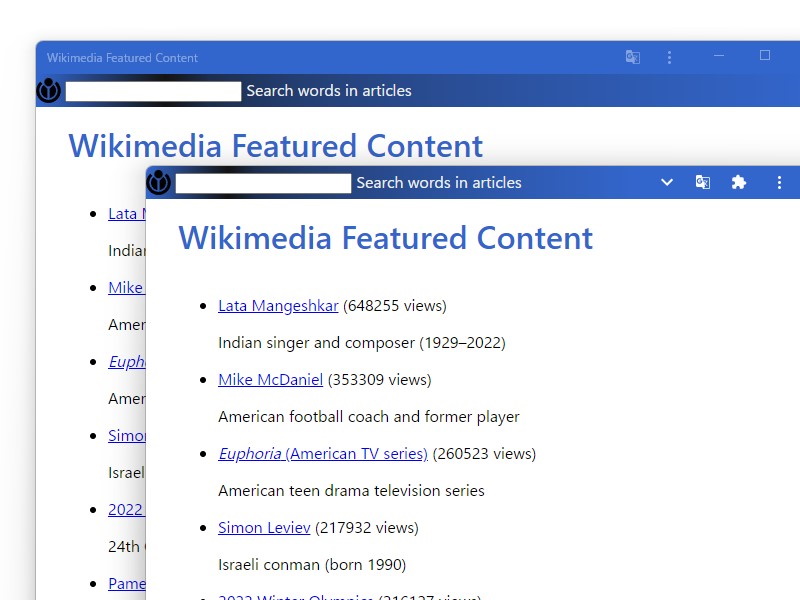Click Wikimedia logo in front window
Screen dimensions: 800x600
[x=159, y=183]
